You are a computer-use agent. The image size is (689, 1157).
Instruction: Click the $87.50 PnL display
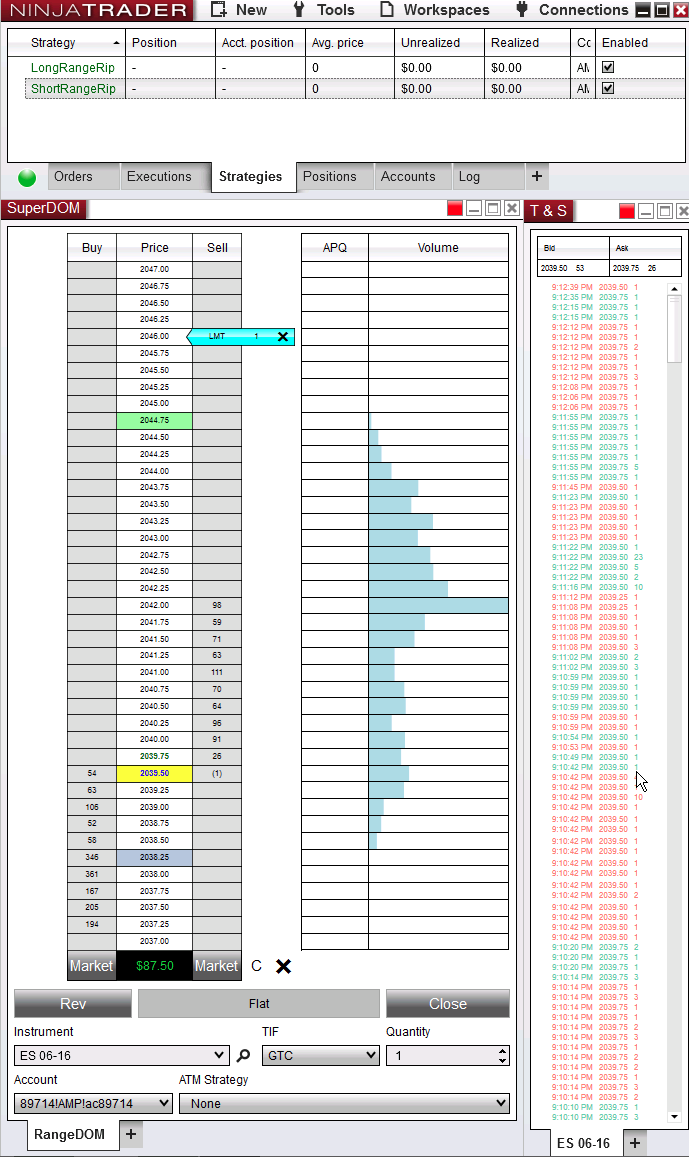(154, 966)
